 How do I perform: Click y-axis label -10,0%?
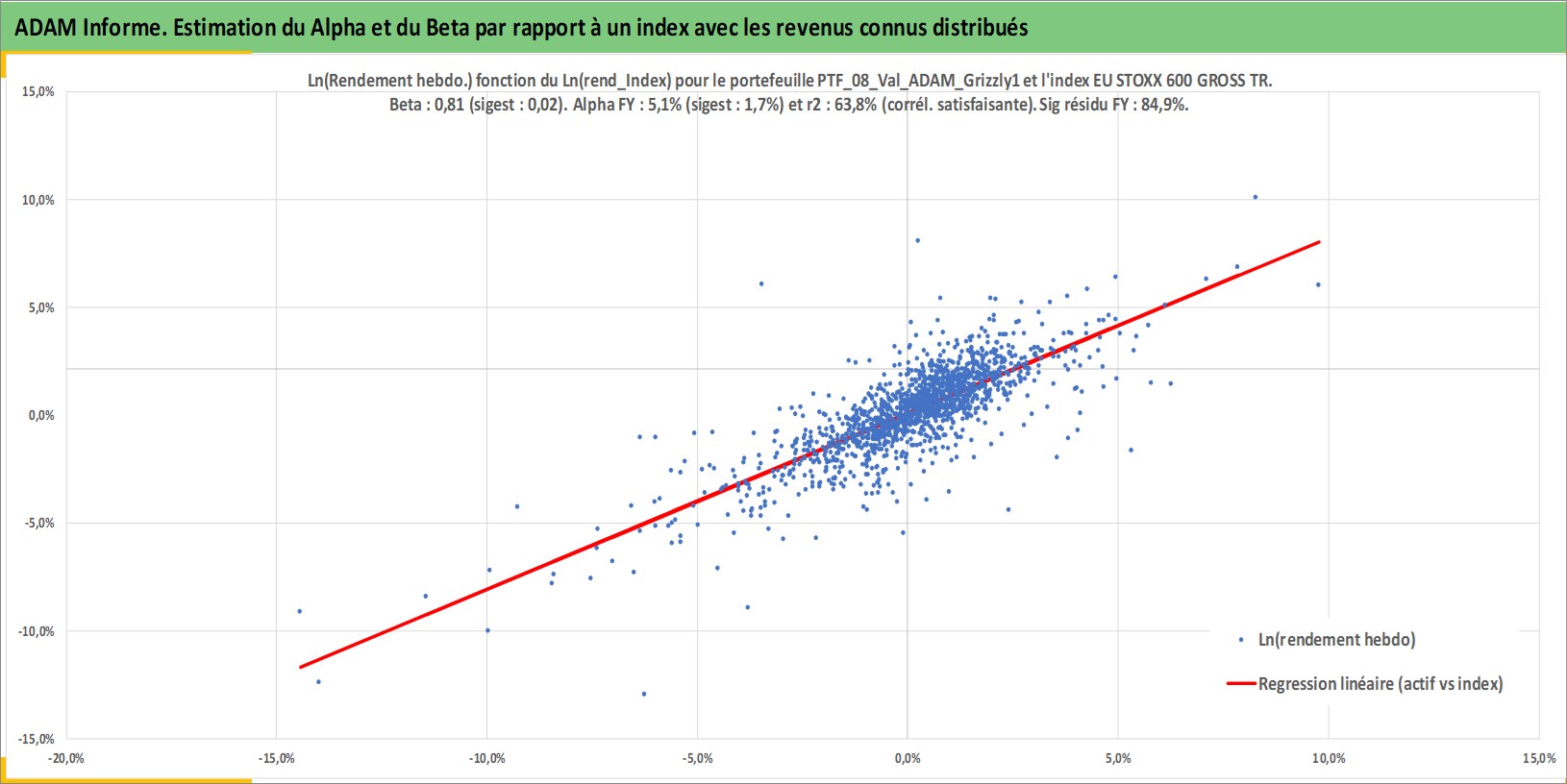click(37, 631)
